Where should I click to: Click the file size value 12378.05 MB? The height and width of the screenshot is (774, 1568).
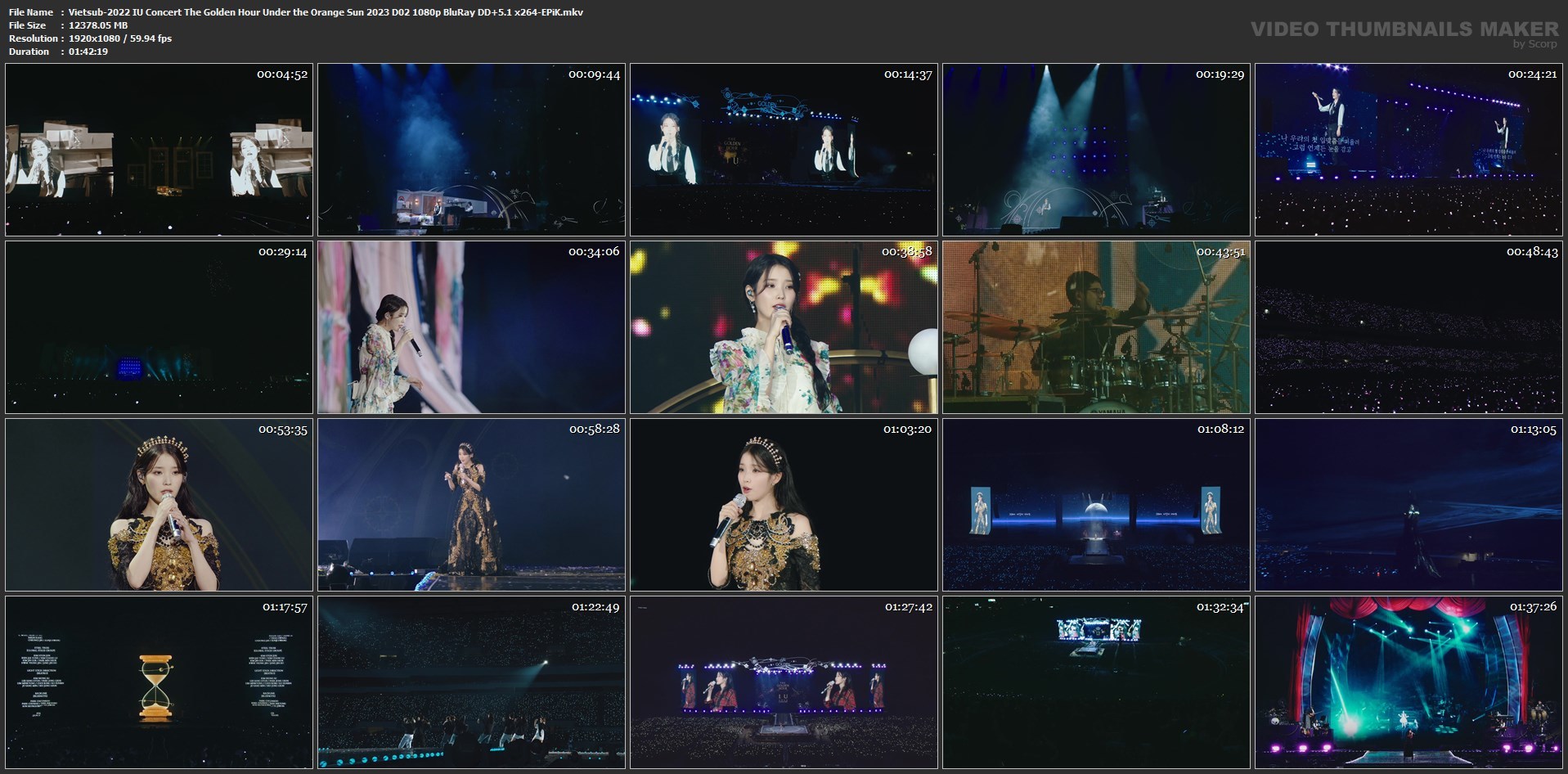pyautogui.click(x=97, y=25)
